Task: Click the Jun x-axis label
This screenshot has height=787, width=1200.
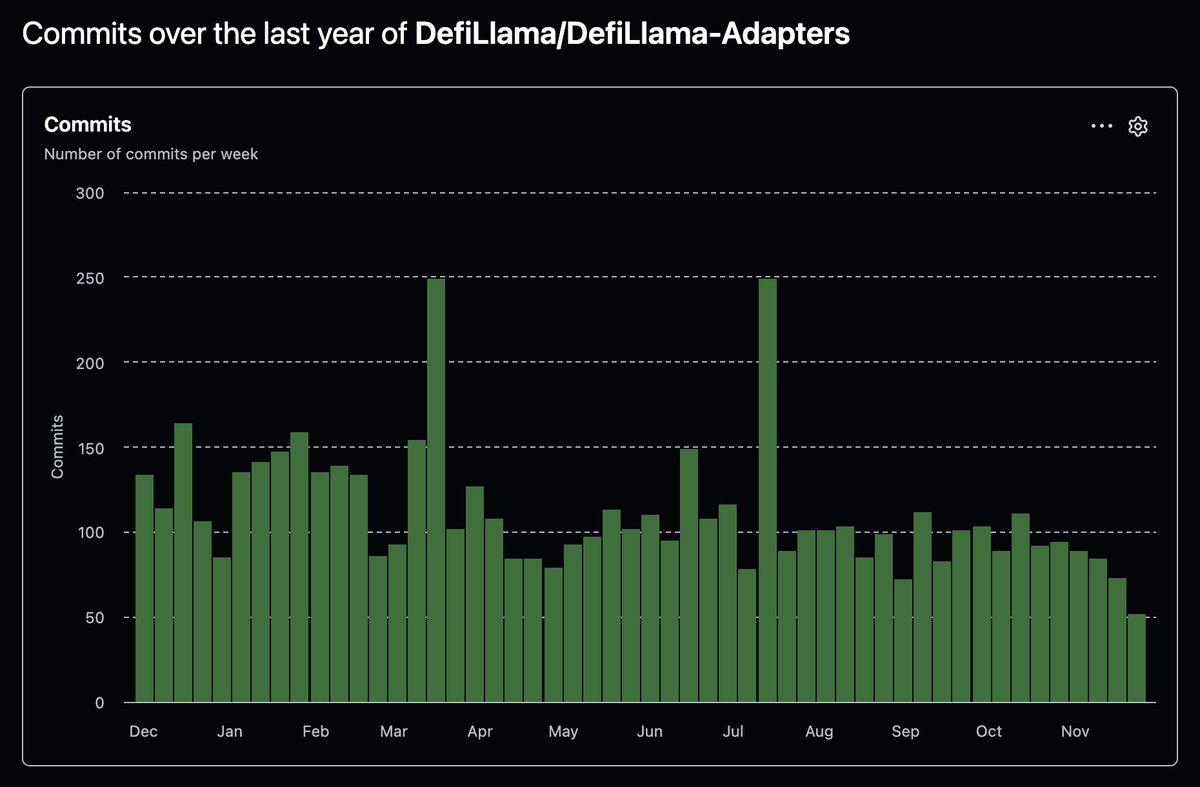Action: pyautogui.click(x=649, y=732)
